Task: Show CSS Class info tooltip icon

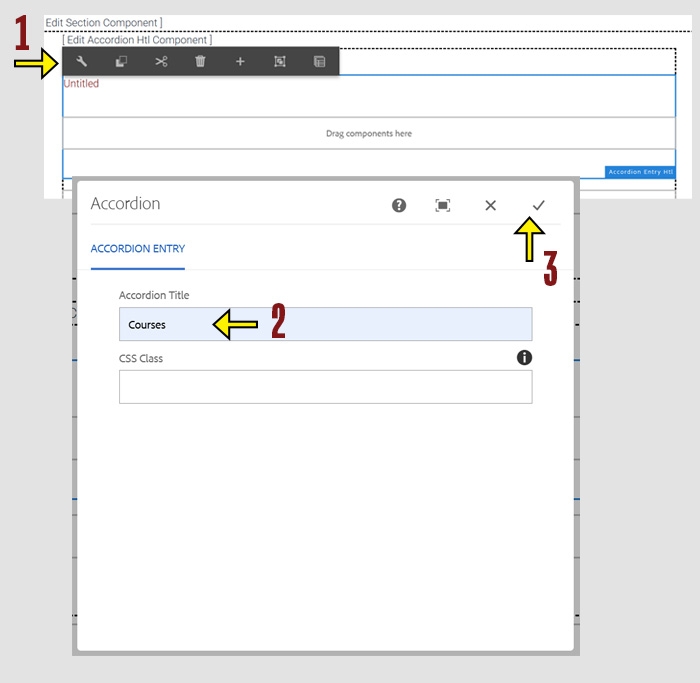Action: click(524, 358)
